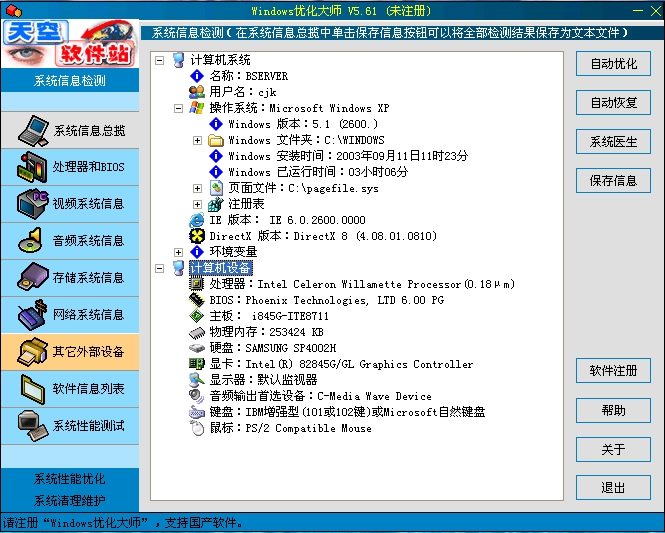Click the Windows flag icon beside 操作系统
665x533 pixels.
(x=197, y=108)
